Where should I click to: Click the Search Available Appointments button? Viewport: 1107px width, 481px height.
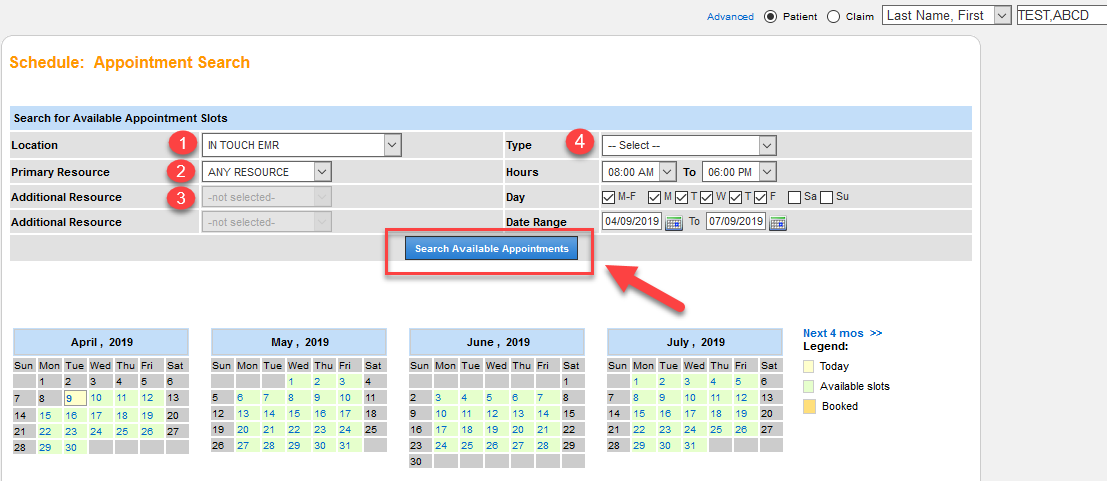pos(491,249)
